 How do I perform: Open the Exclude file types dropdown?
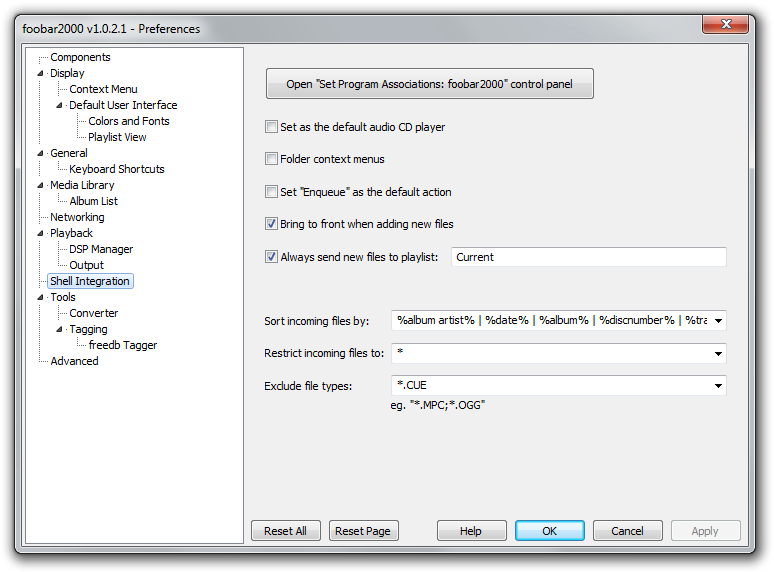point(718,385)
